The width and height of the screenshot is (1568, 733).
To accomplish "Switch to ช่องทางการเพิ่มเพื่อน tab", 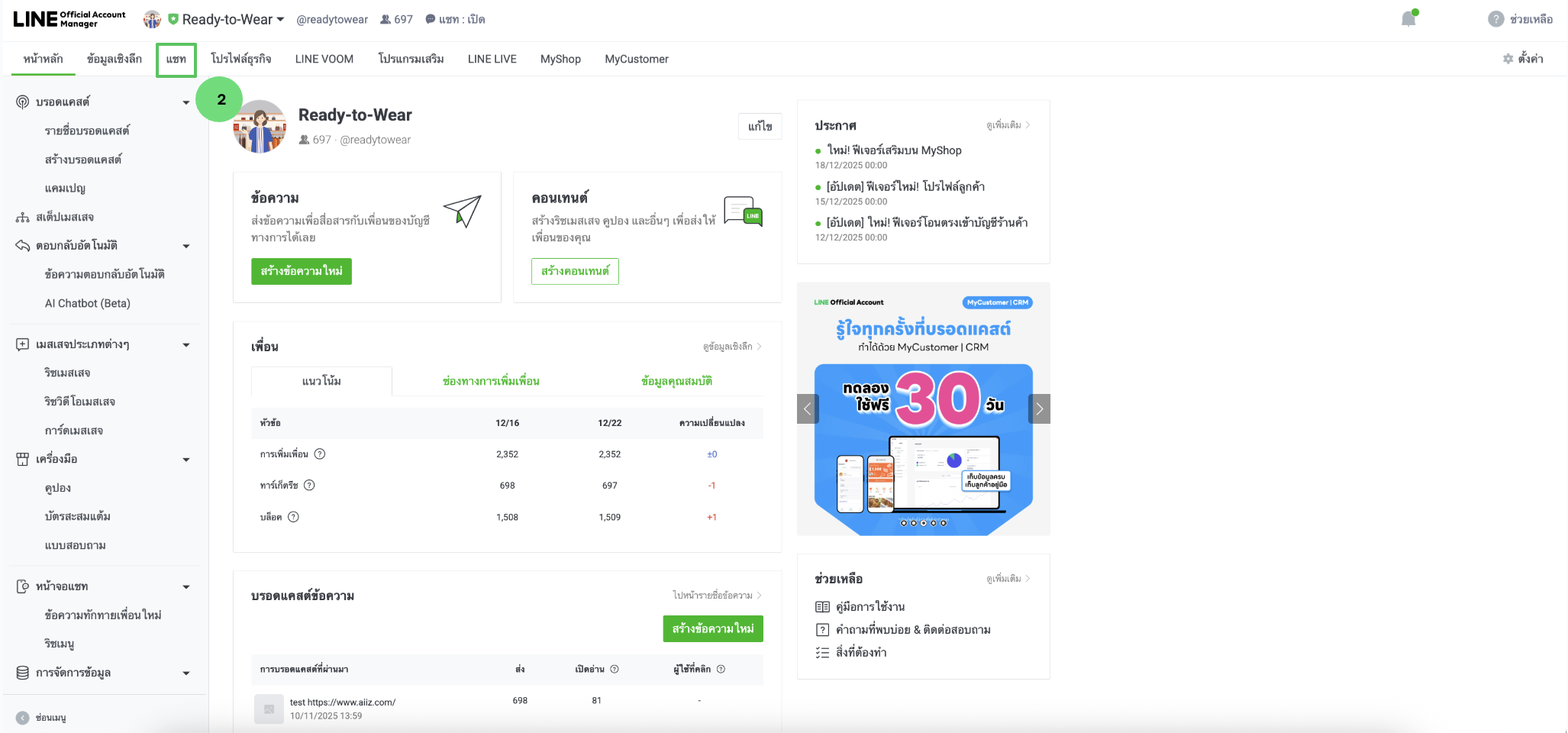I will [491, 381].
